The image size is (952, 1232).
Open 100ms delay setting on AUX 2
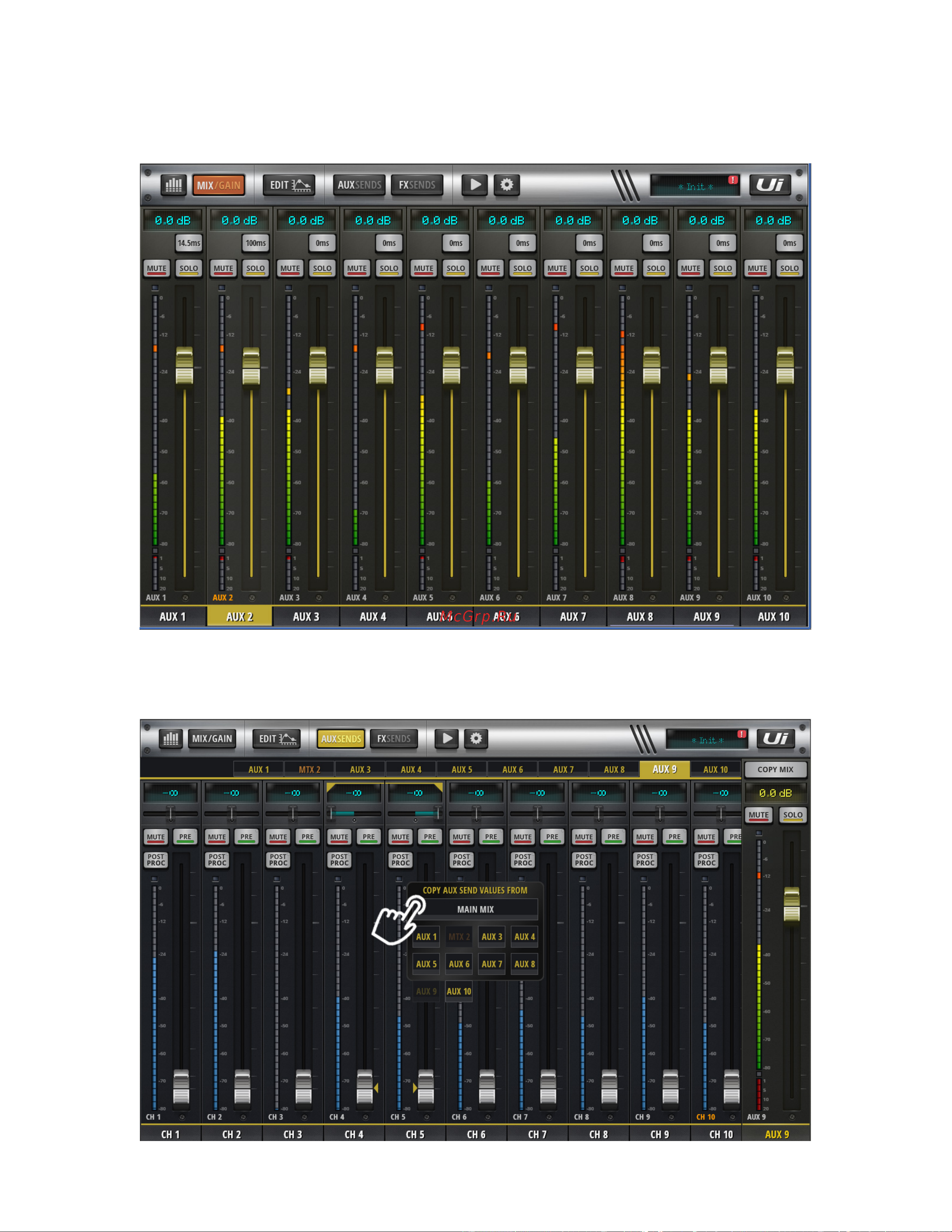(x=255, y=243)
